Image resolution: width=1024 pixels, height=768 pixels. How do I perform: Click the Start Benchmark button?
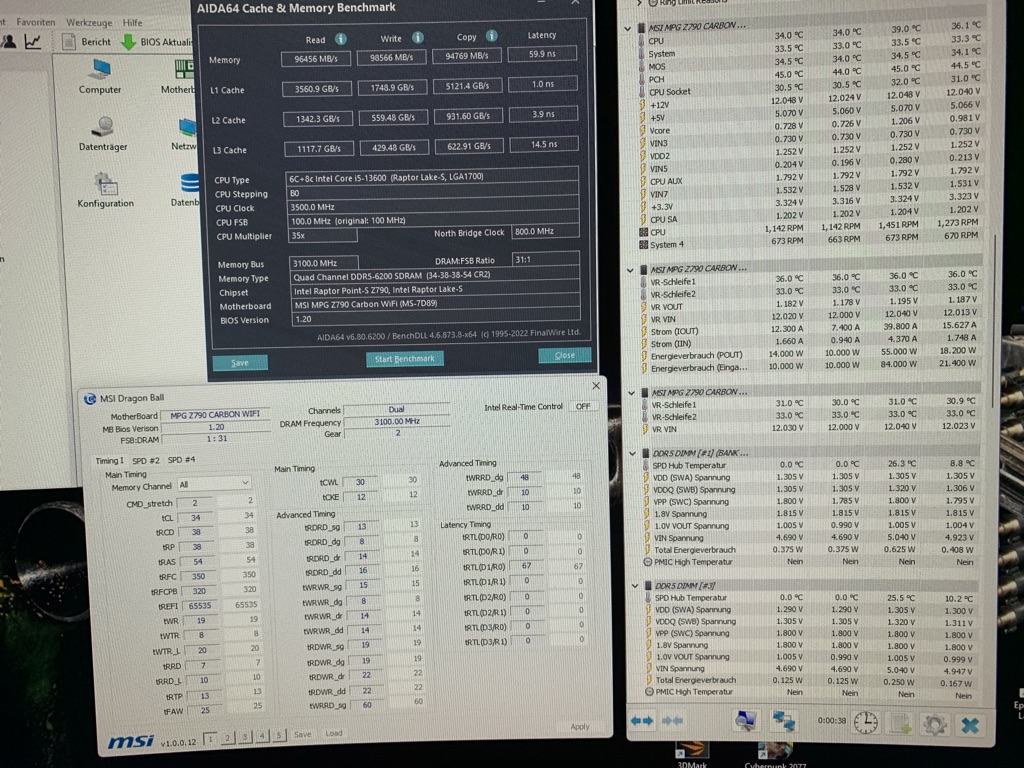point(404,359)
